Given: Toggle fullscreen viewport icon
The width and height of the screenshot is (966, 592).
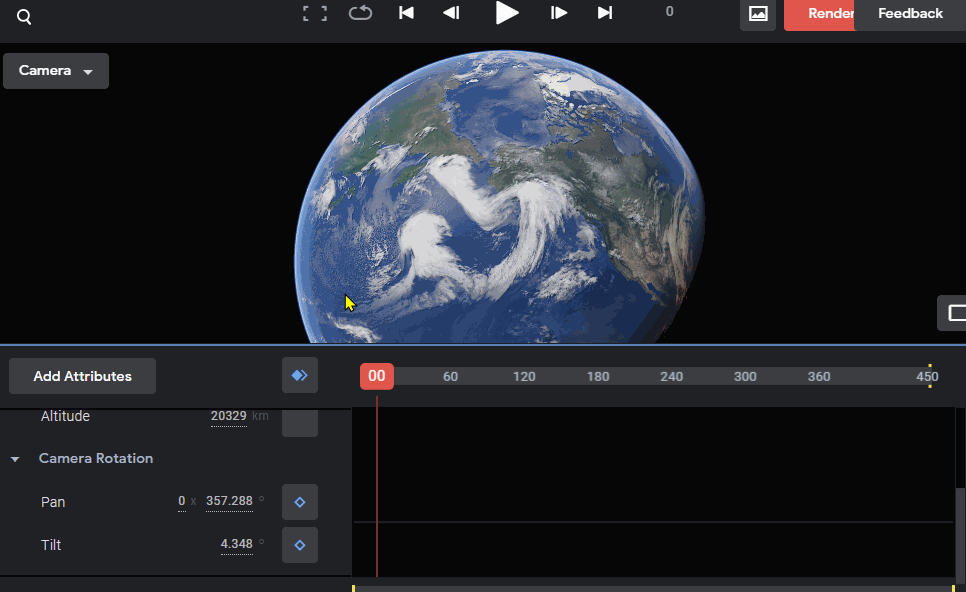Looking at the screenshot, I should [x=315, y=14].
